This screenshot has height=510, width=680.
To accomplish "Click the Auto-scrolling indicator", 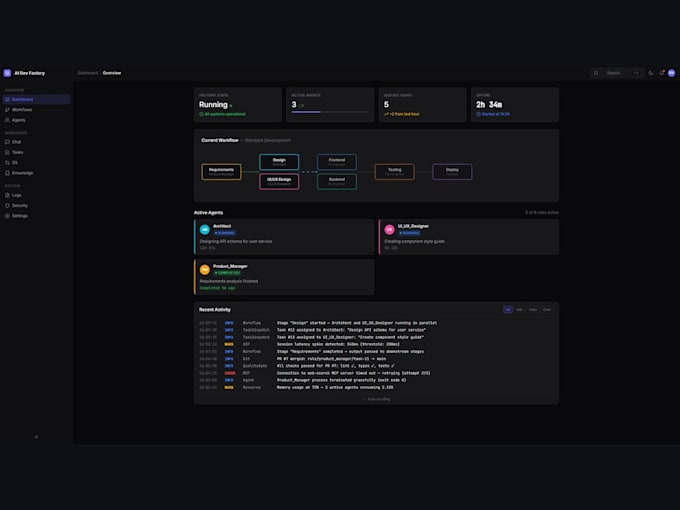I will coord(376,399).
